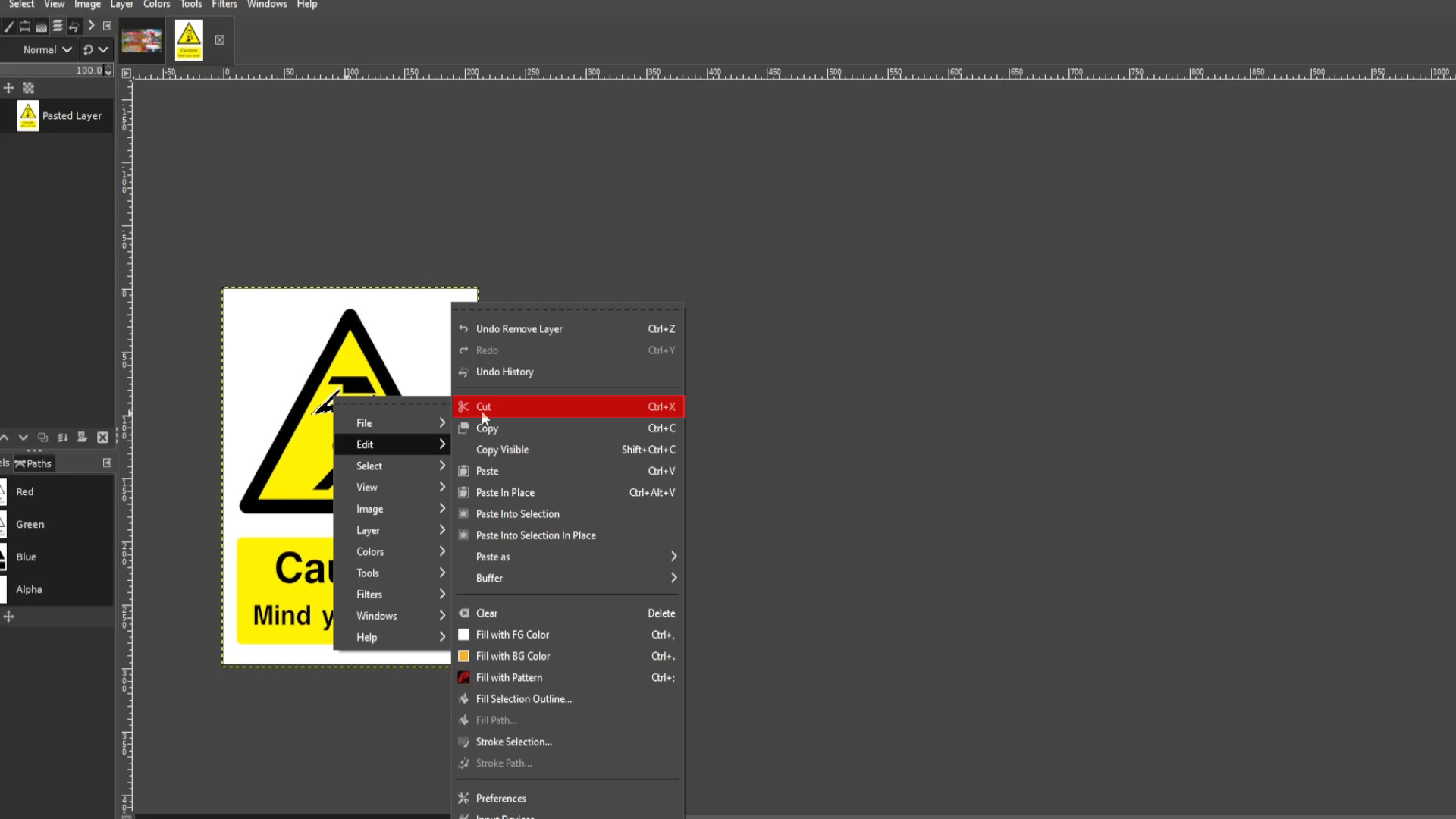This screenshot has height=819, width=1456.
Task: Click the Anchor floating layer icon
Action: coord(82,438)
